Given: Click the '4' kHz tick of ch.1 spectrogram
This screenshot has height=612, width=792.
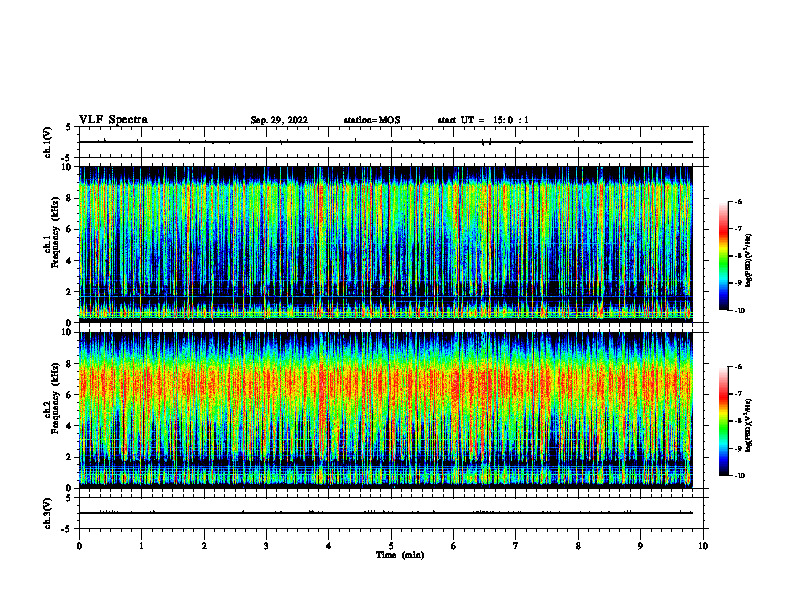Looking at the screenshot, I should [70, 261].
